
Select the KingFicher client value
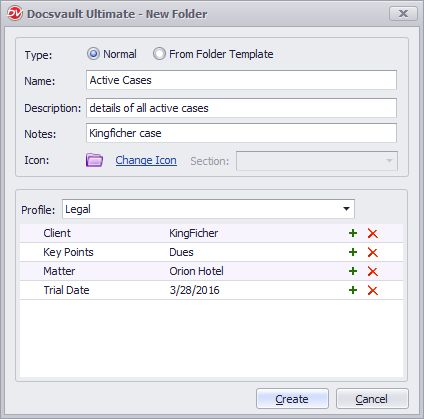[x=194, y=233]
